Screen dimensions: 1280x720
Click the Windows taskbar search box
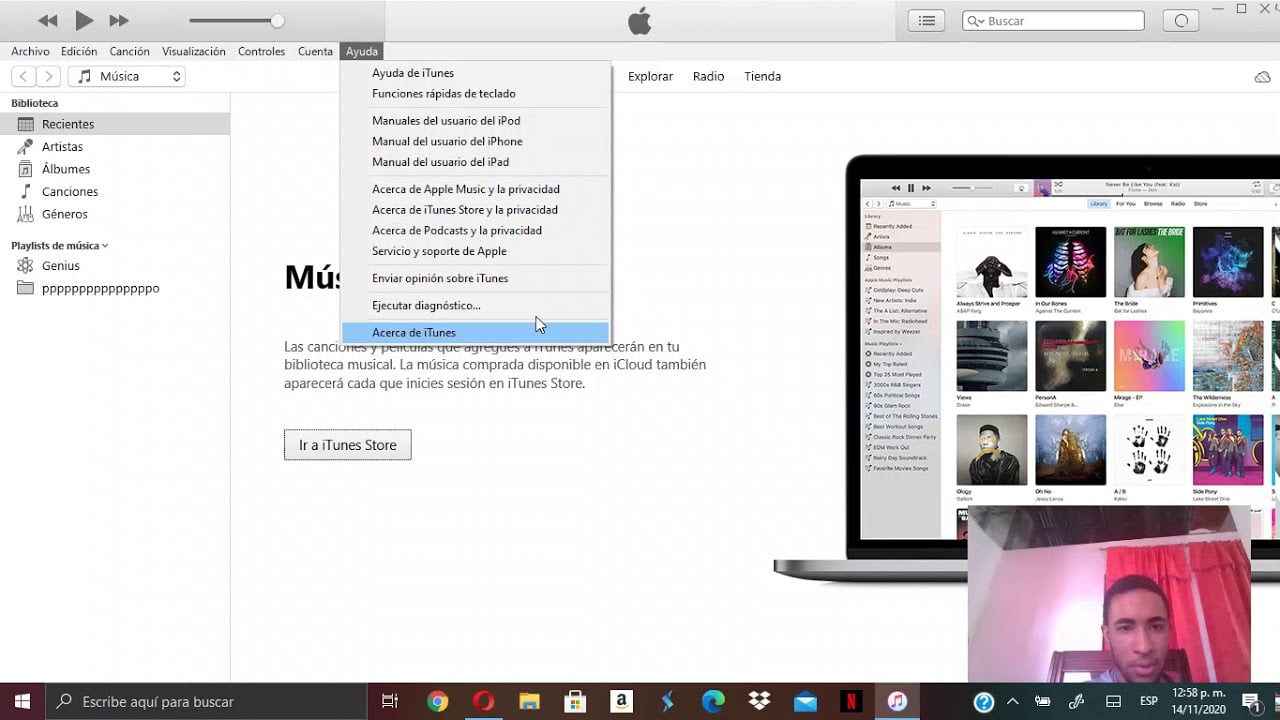coord(207,701)
